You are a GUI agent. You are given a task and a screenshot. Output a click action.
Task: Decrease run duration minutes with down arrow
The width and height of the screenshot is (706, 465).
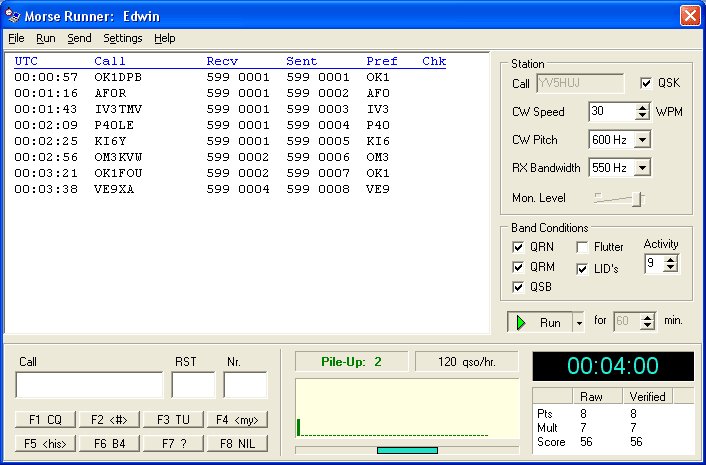click(x=647, y=325)
